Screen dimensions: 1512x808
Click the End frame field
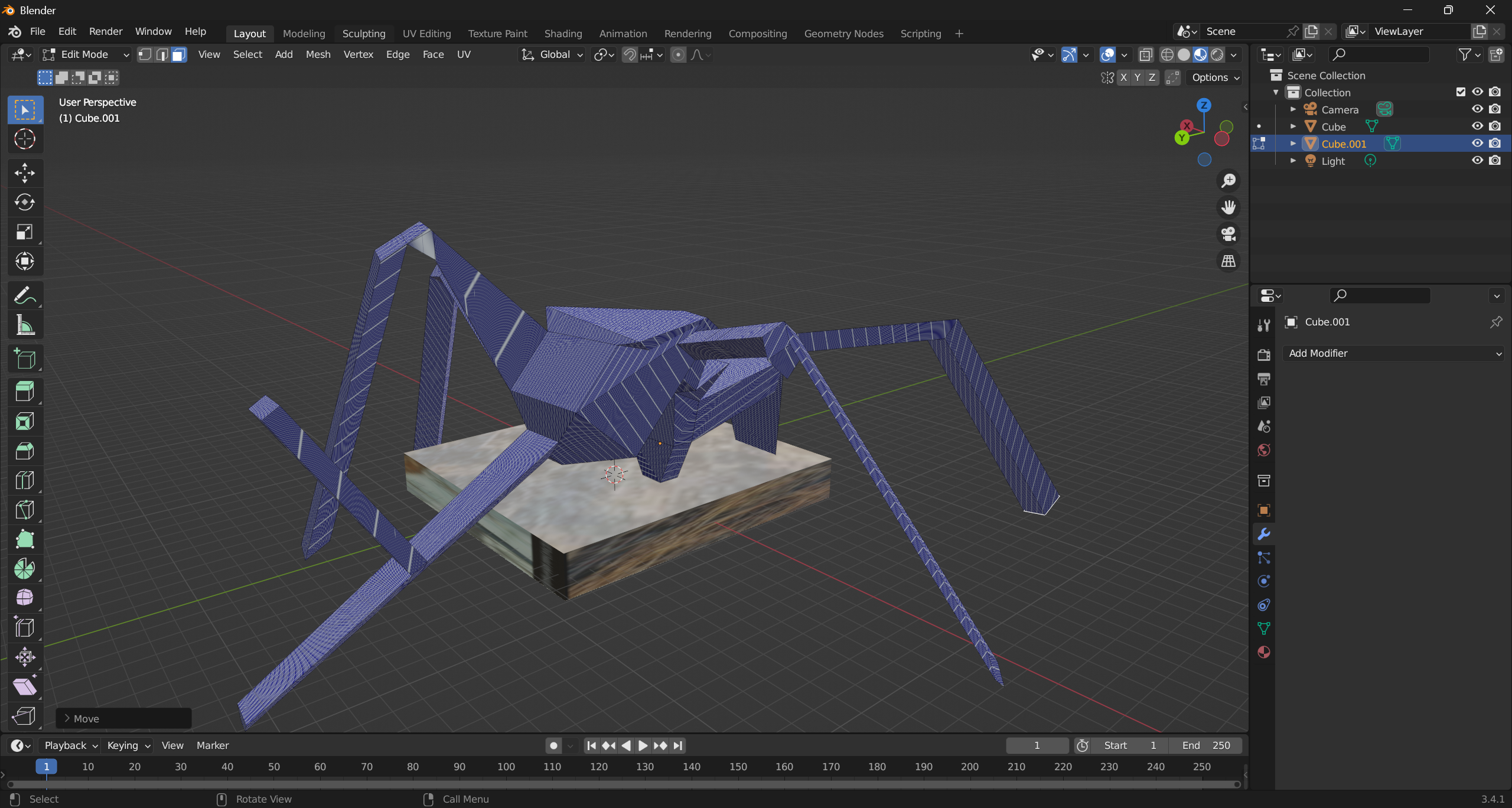pyautogui.click(x=1205, y=745)
